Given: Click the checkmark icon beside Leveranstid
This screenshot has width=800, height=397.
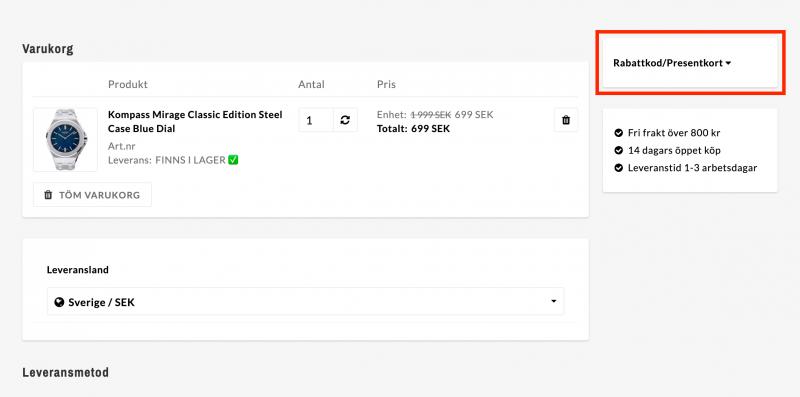Looking at the screenshot, I should tap(619, 168).
